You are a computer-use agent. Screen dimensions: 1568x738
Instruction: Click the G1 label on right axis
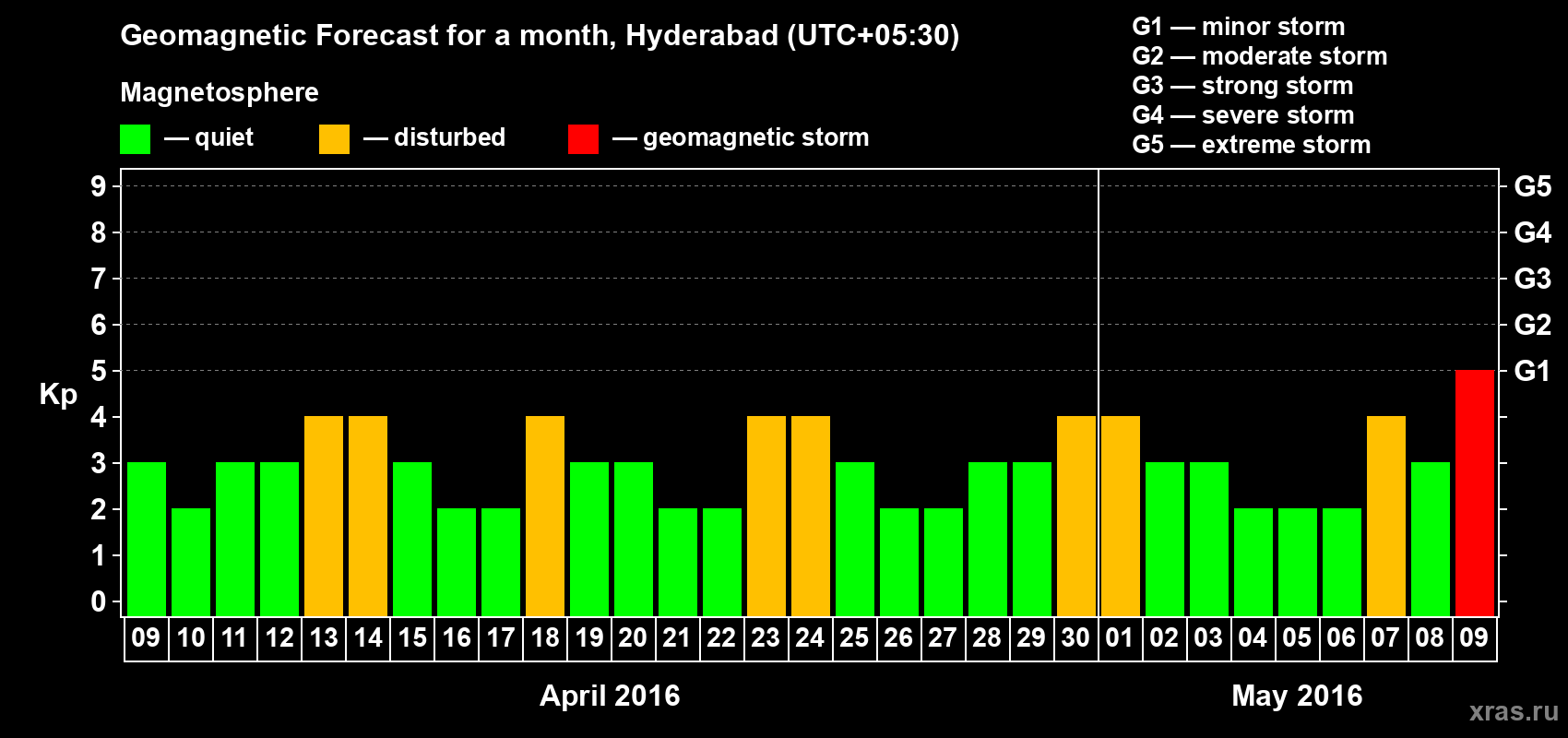1532,371
